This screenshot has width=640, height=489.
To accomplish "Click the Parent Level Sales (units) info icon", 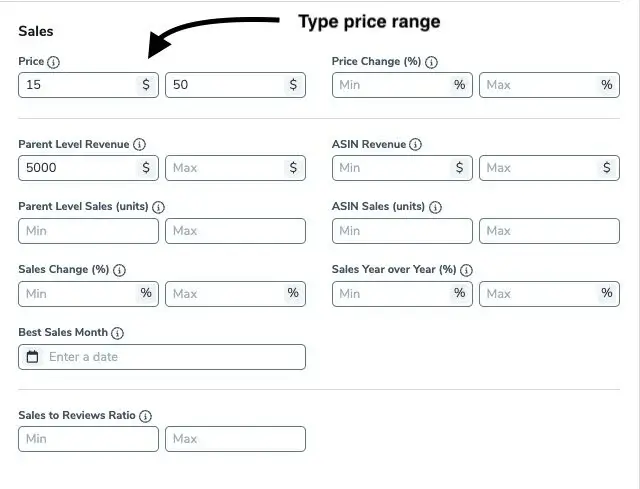I will click(158, 207).
